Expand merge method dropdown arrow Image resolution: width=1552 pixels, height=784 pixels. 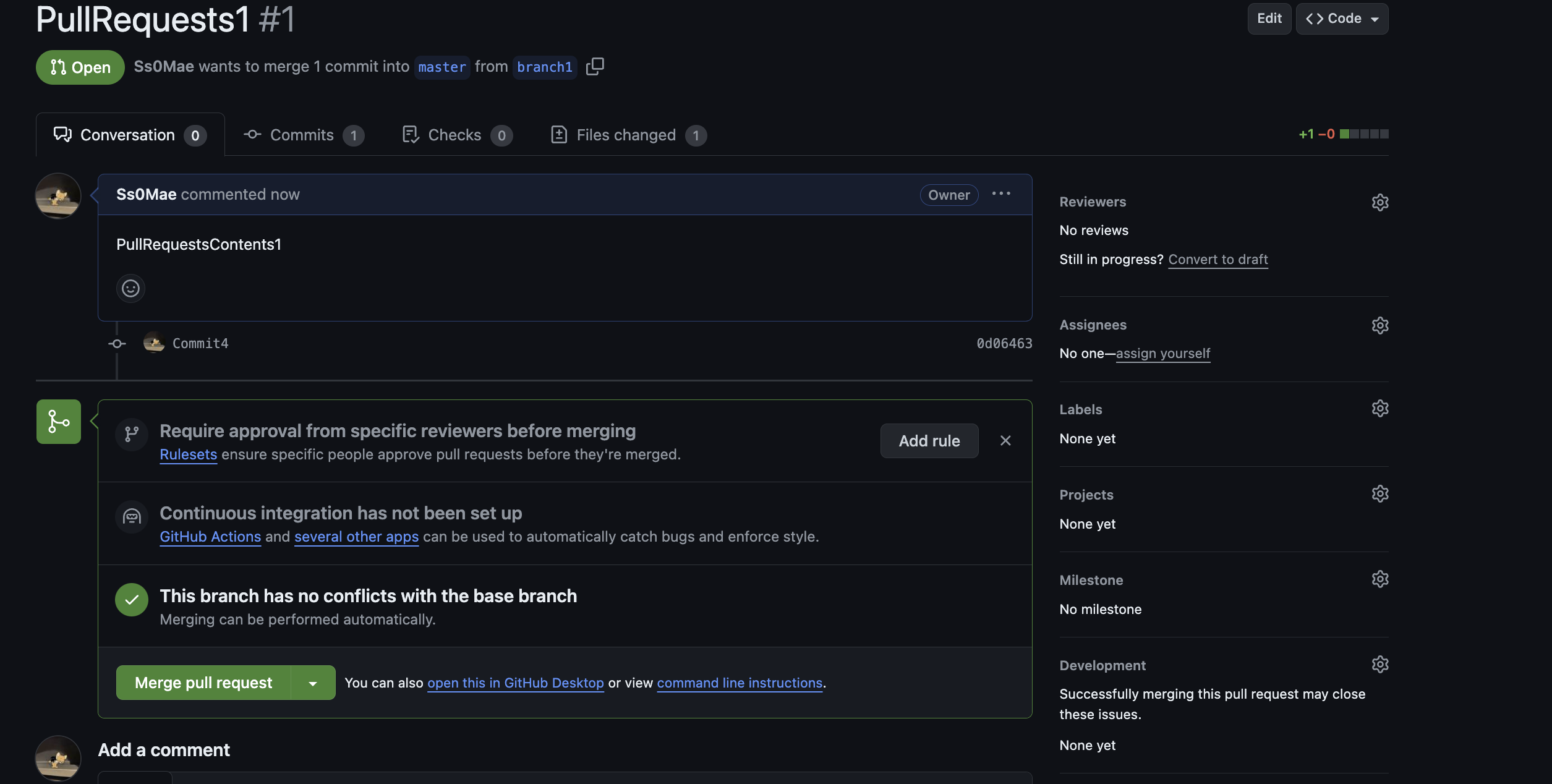tap(313, 683)
